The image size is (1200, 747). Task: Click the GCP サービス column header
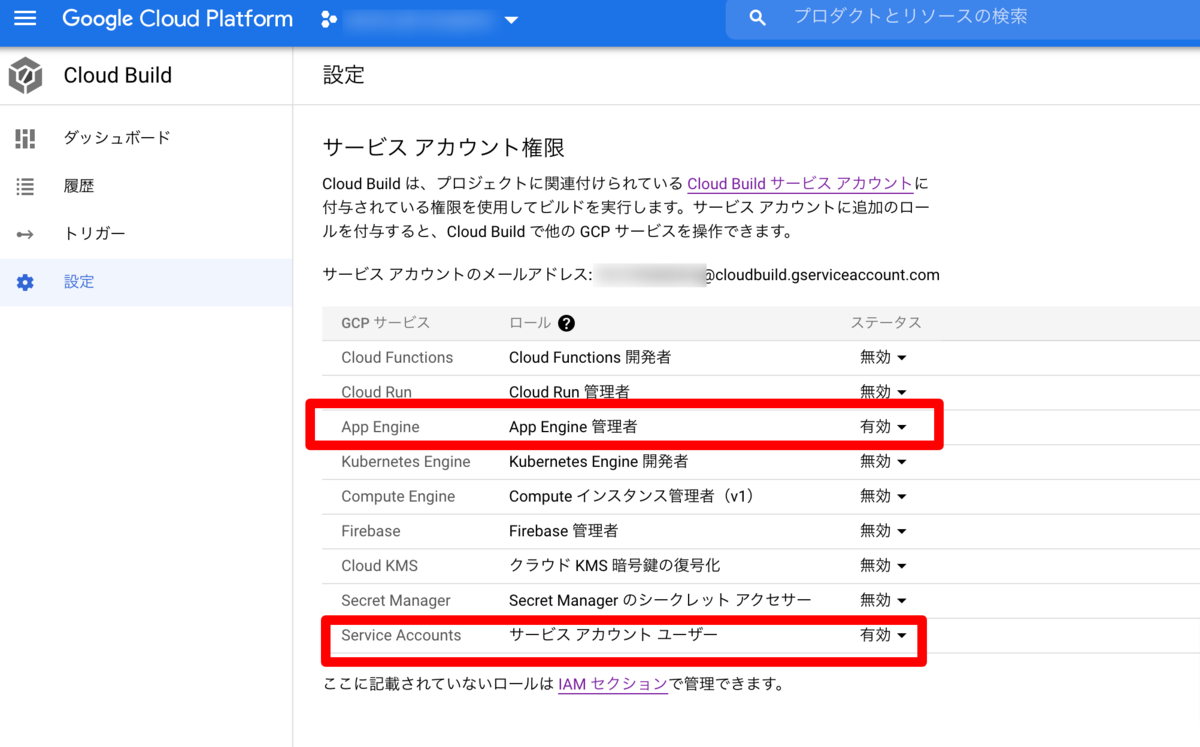[385, 323]
